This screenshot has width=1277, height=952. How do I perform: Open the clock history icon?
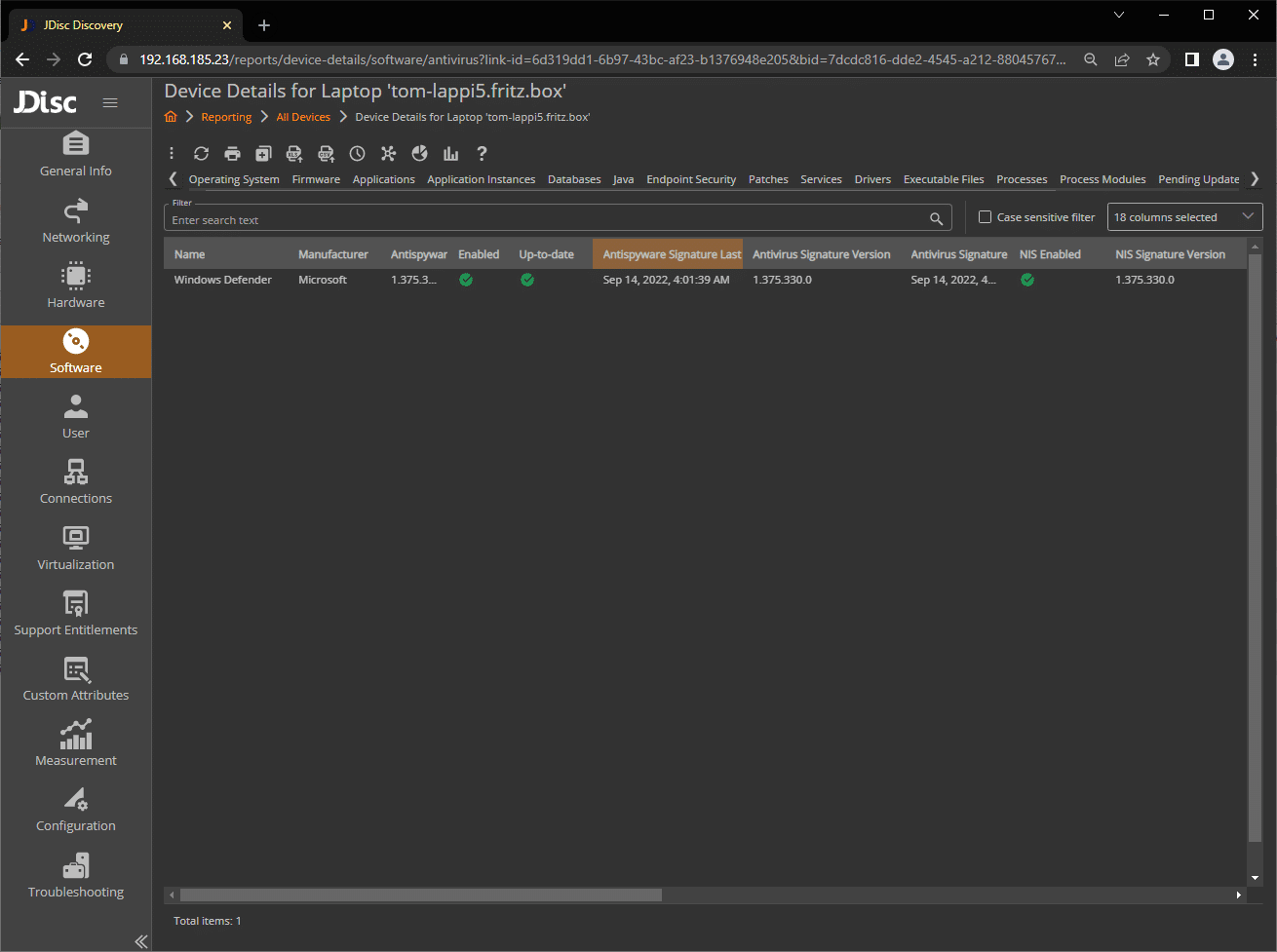357,154
